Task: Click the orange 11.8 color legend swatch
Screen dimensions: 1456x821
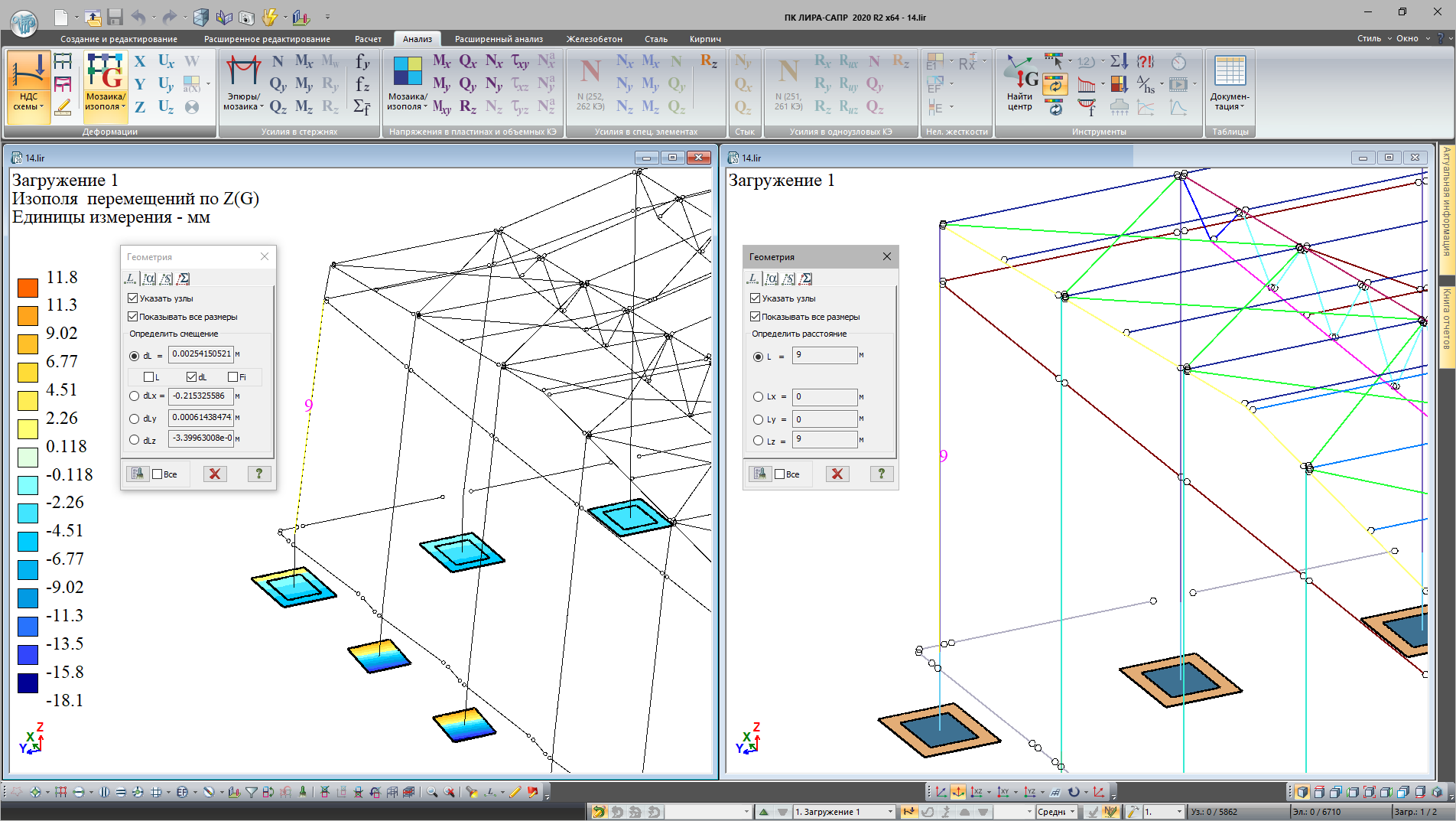Action: click(28, 288)
